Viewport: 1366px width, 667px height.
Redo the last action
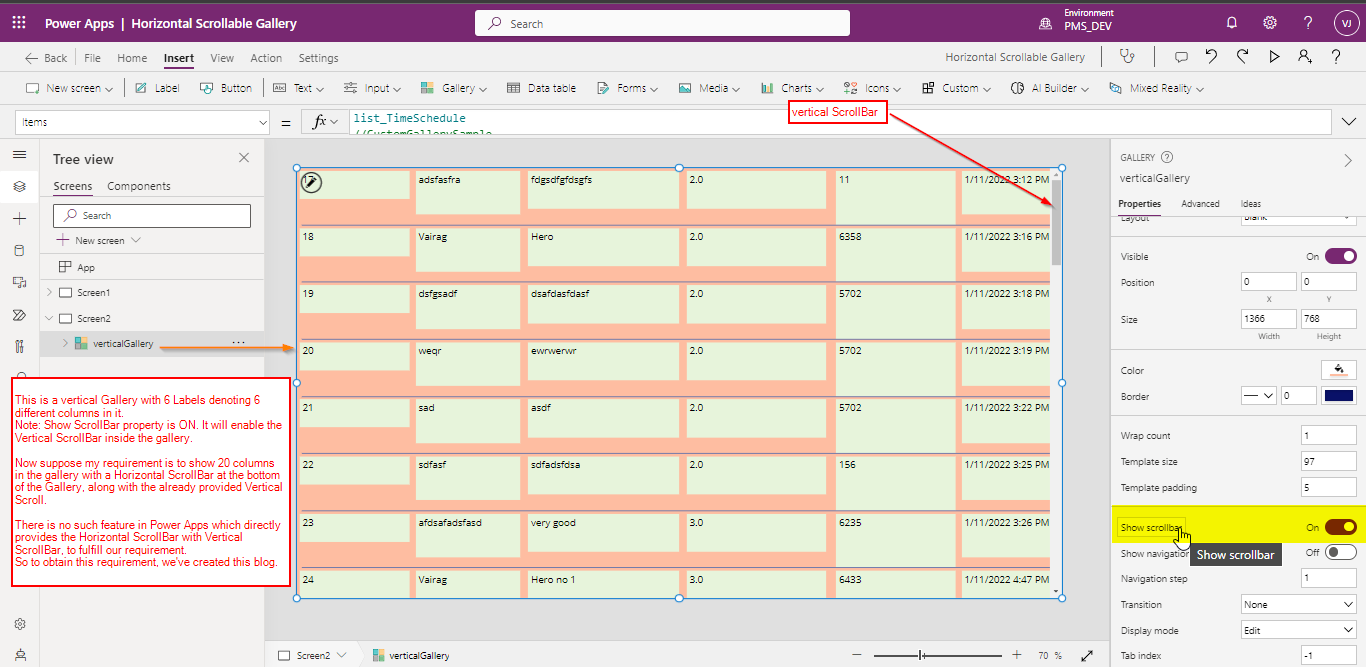[1242, 57]
